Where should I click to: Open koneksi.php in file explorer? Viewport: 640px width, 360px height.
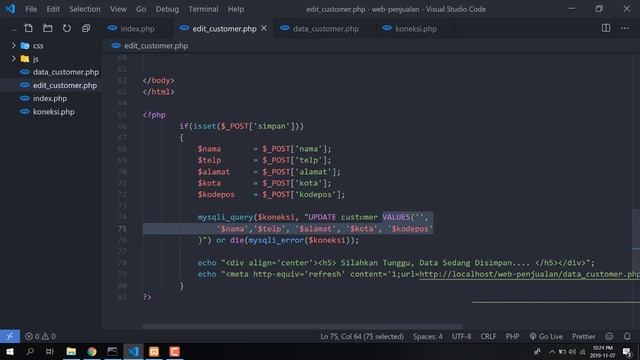(53, 111)
